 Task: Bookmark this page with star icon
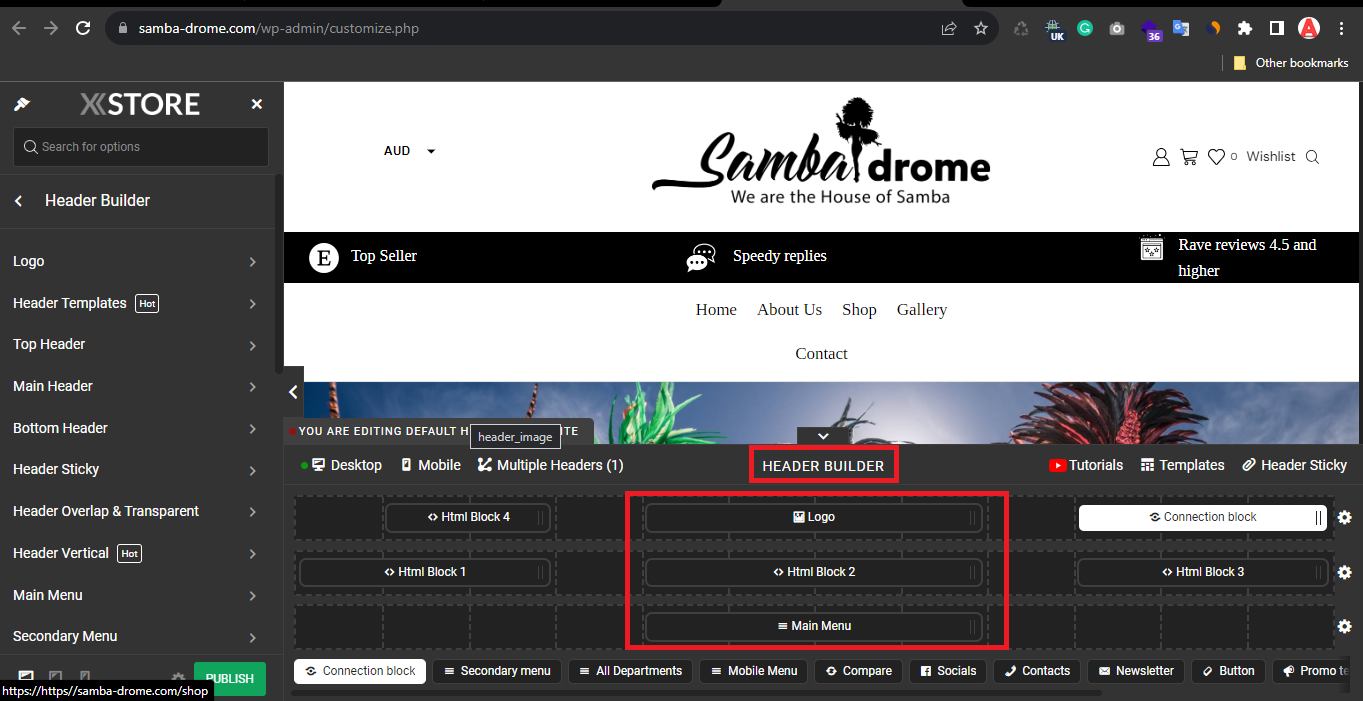tap(981, 28)
